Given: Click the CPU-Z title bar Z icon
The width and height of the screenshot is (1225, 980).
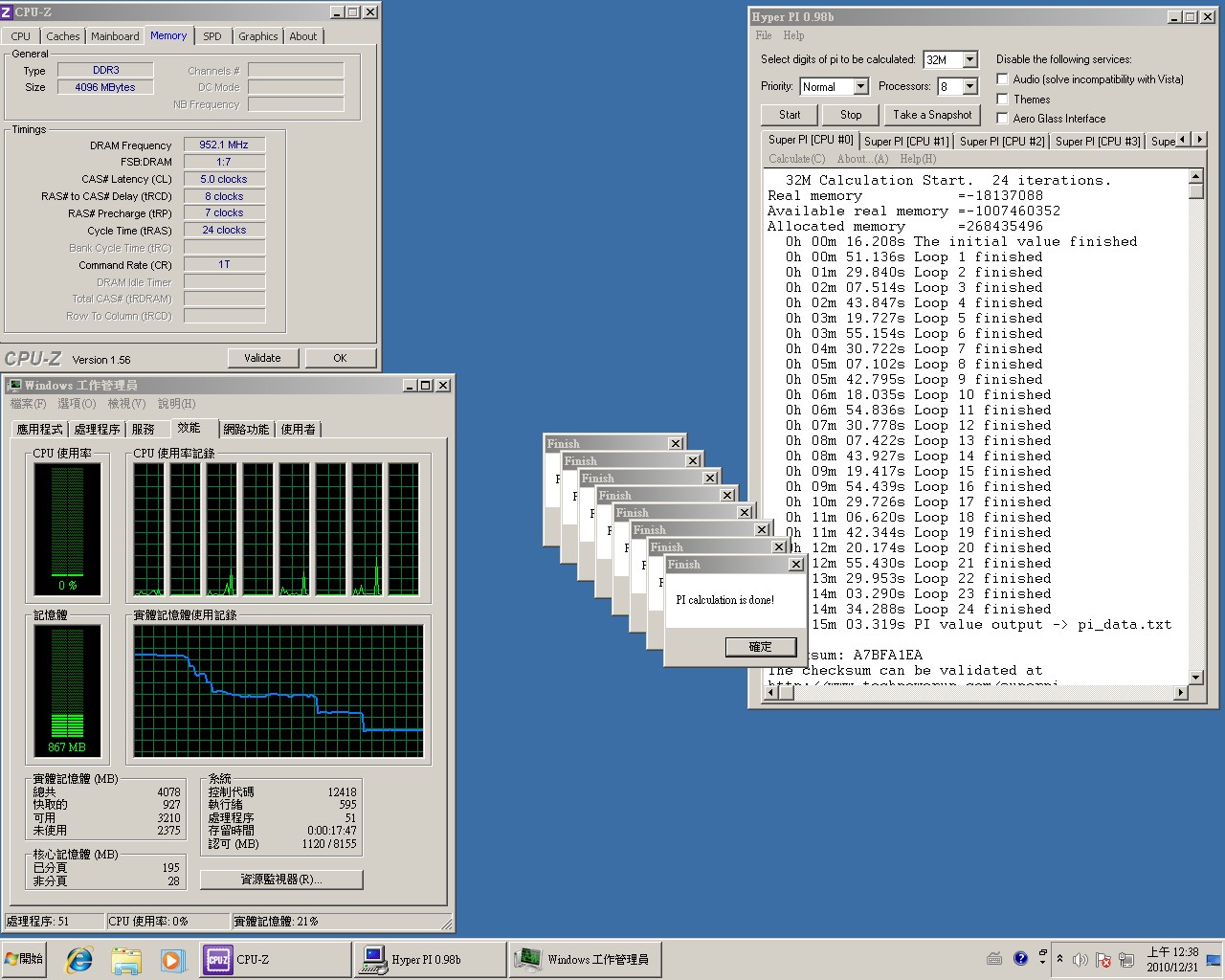Looking at the screenshot, I should tap(8, 11).
